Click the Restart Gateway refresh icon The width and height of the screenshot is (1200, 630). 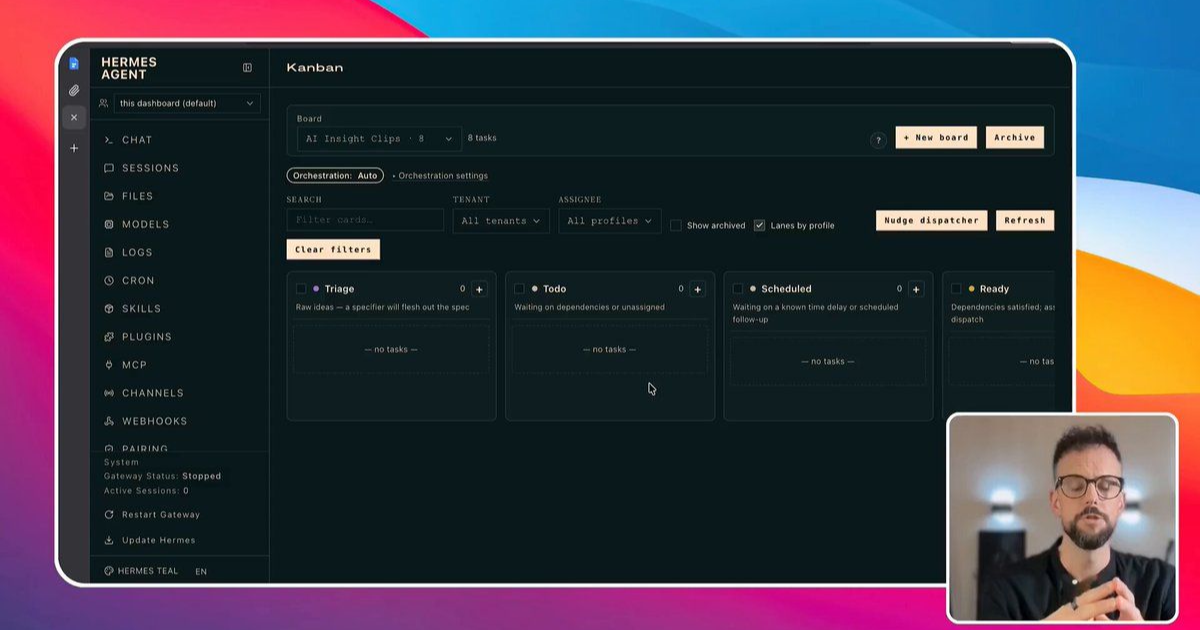tap(109, 515)
